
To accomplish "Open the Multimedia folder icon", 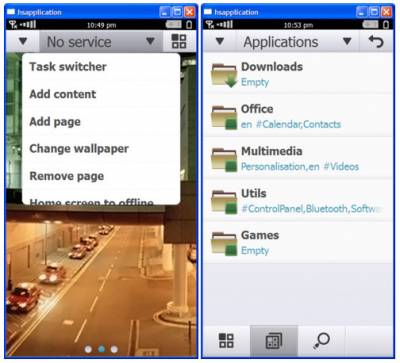I will (224, 160).
